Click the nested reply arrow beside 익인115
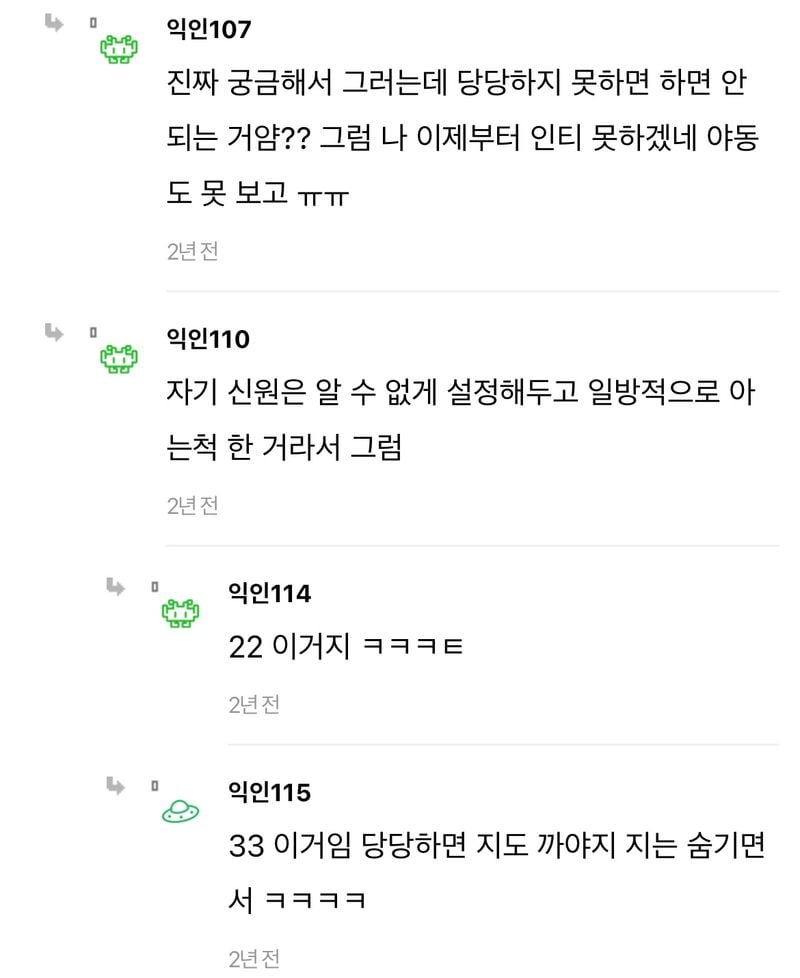800x978 pixels. pos(116,785)
